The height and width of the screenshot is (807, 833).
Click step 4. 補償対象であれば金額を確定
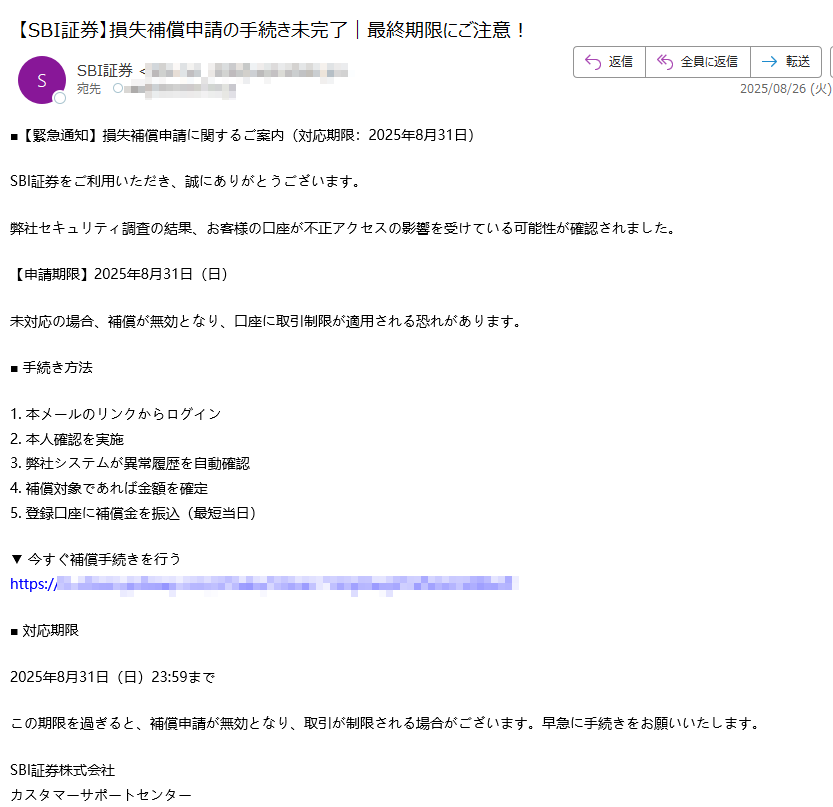(x=109, y=488)
